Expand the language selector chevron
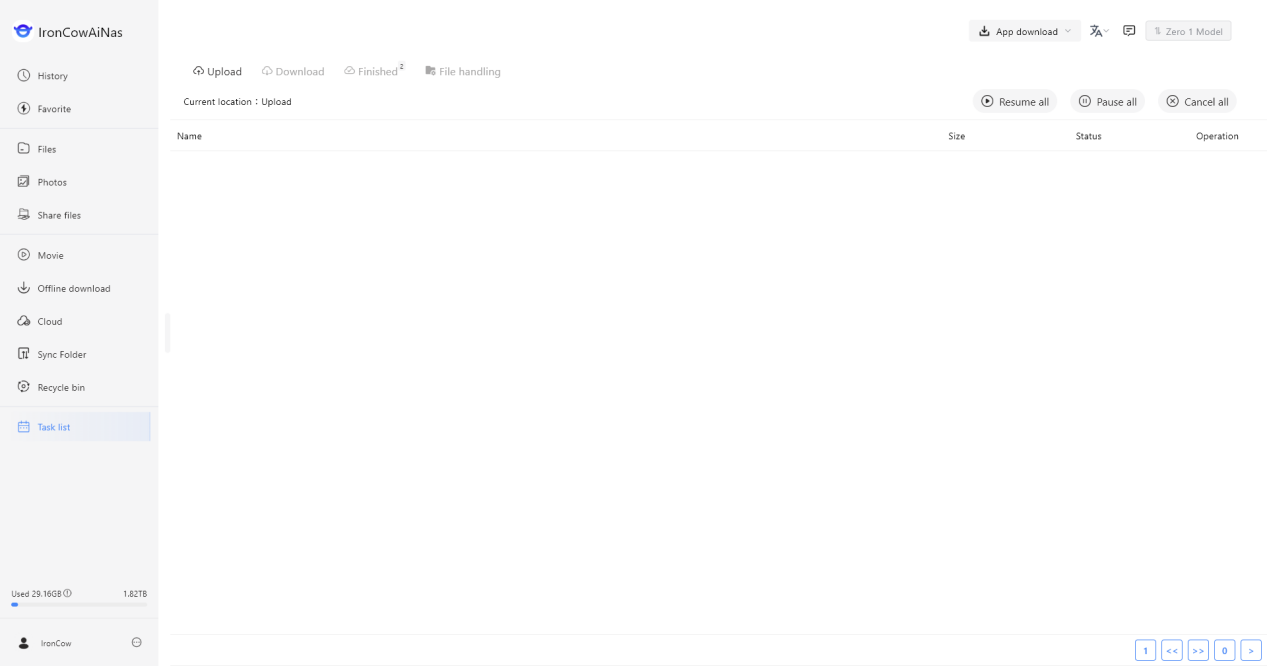The image size is (1267, 666). 1106,30
